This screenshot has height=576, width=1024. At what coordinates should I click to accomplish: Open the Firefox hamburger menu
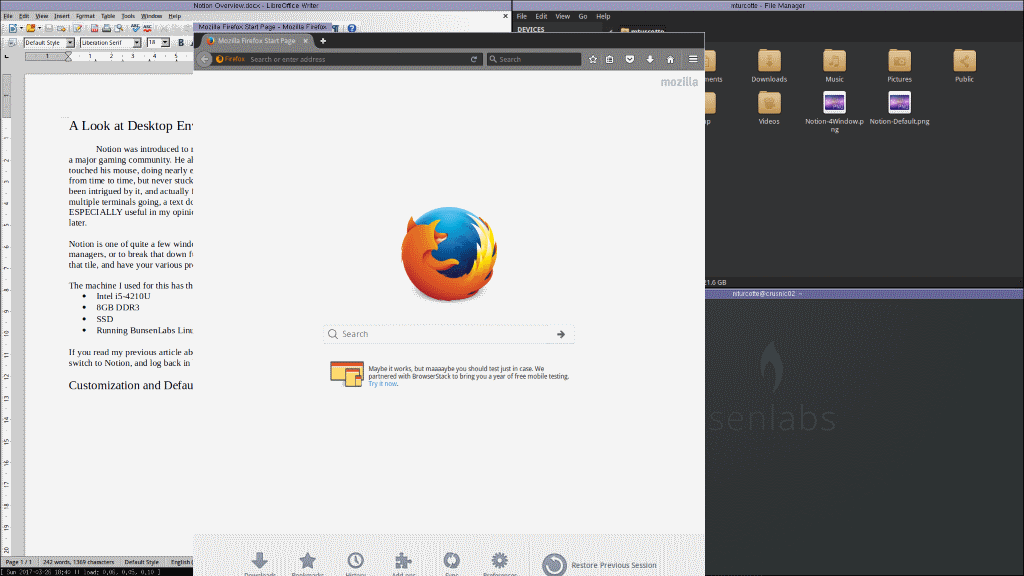coord(693,59)
